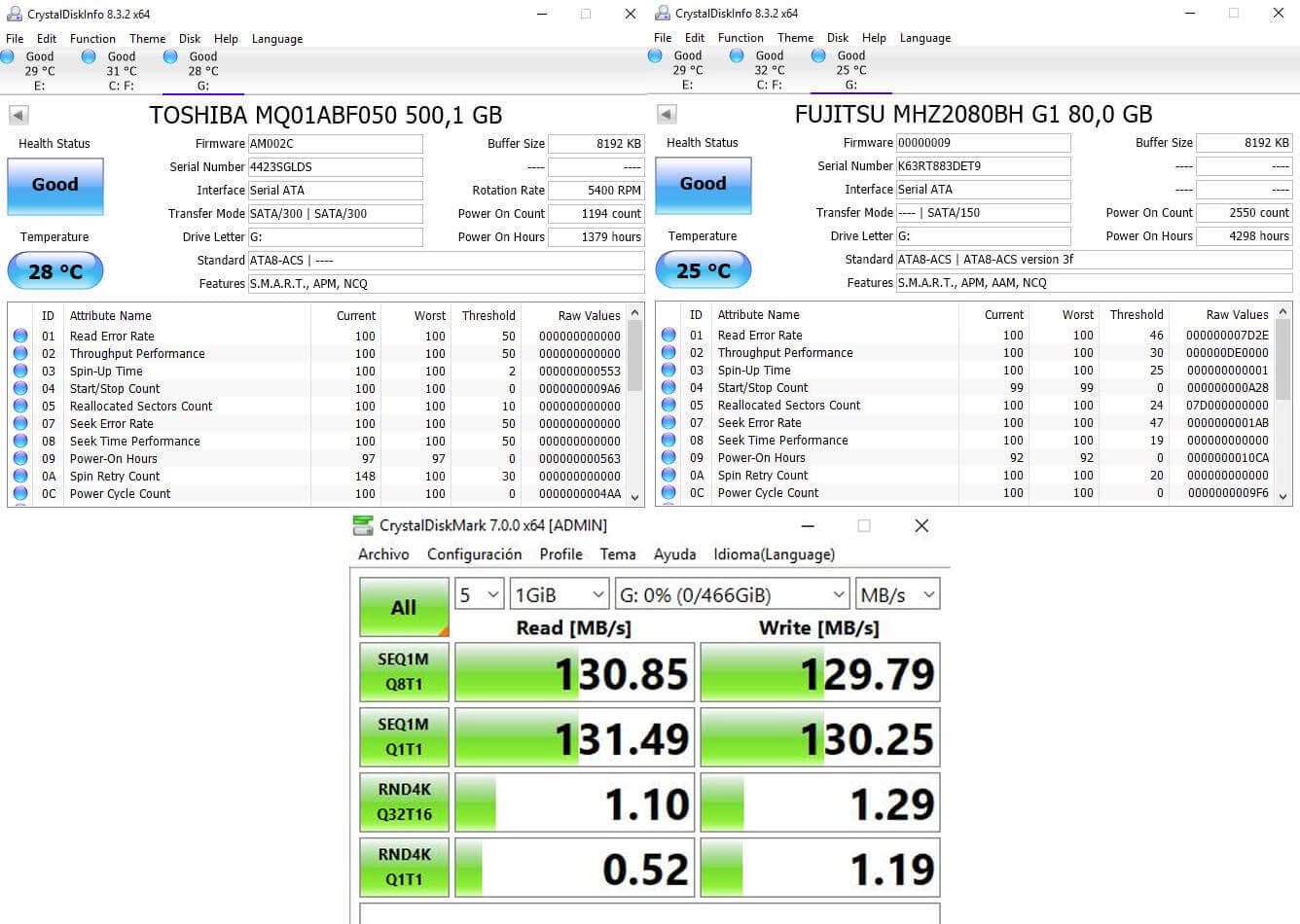Open Help menu in left CrystalDiskInfo window
Screen dimensions: 1300x924
tap(226, 39)
